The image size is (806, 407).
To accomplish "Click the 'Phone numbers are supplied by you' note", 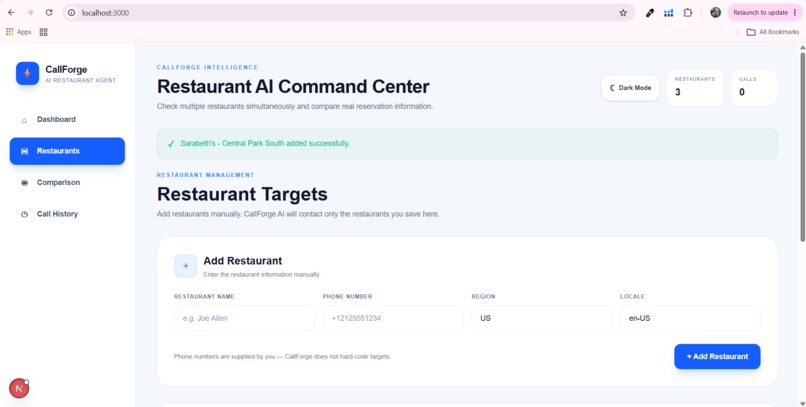I will (282, 356).
